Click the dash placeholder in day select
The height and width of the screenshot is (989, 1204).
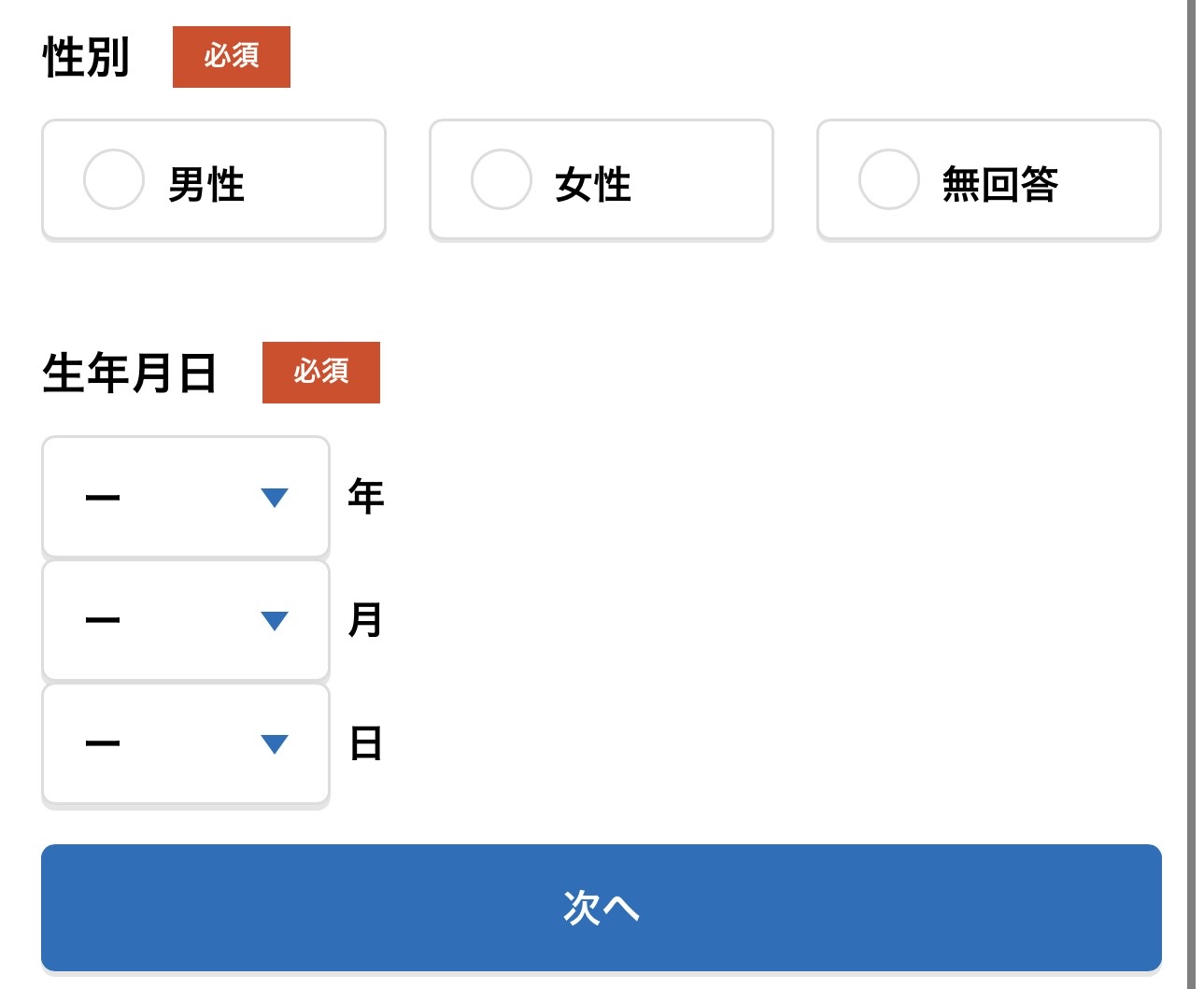click(103, 744)
